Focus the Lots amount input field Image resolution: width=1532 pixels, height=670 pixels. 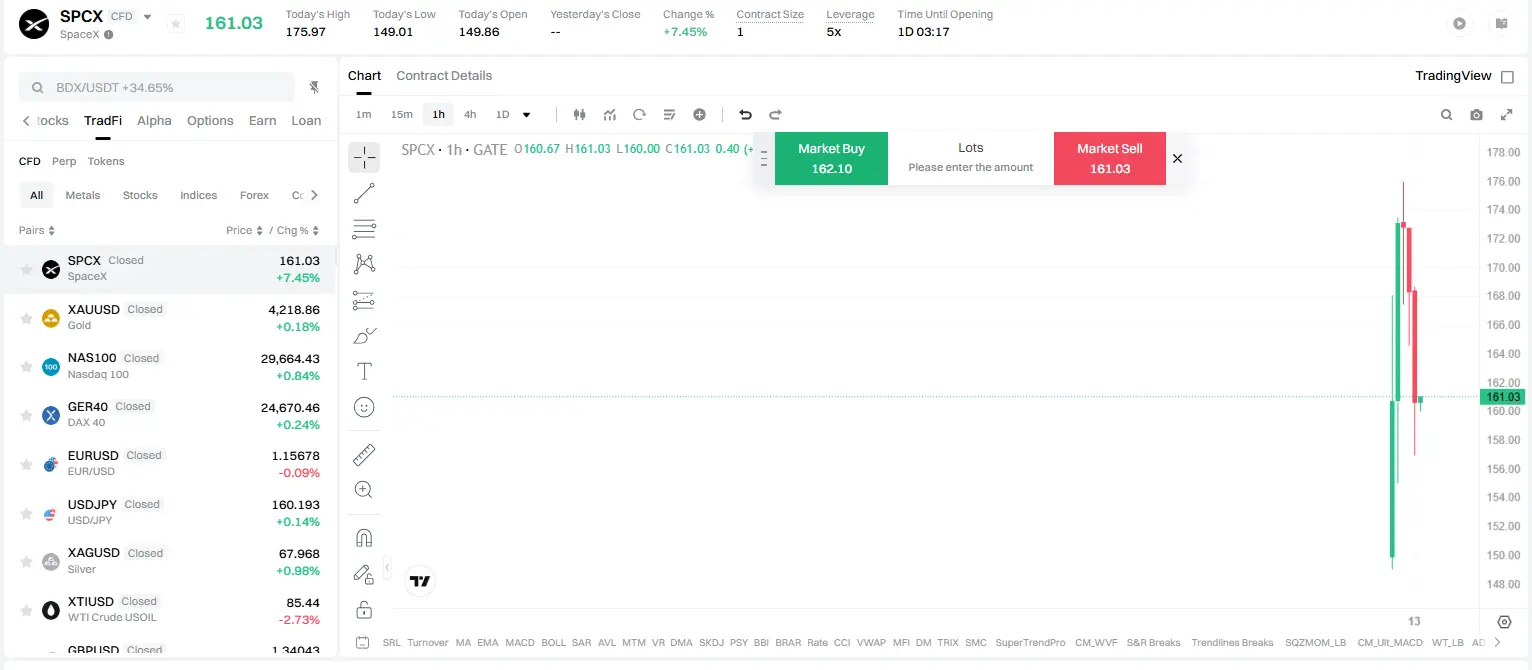point(971,167)
